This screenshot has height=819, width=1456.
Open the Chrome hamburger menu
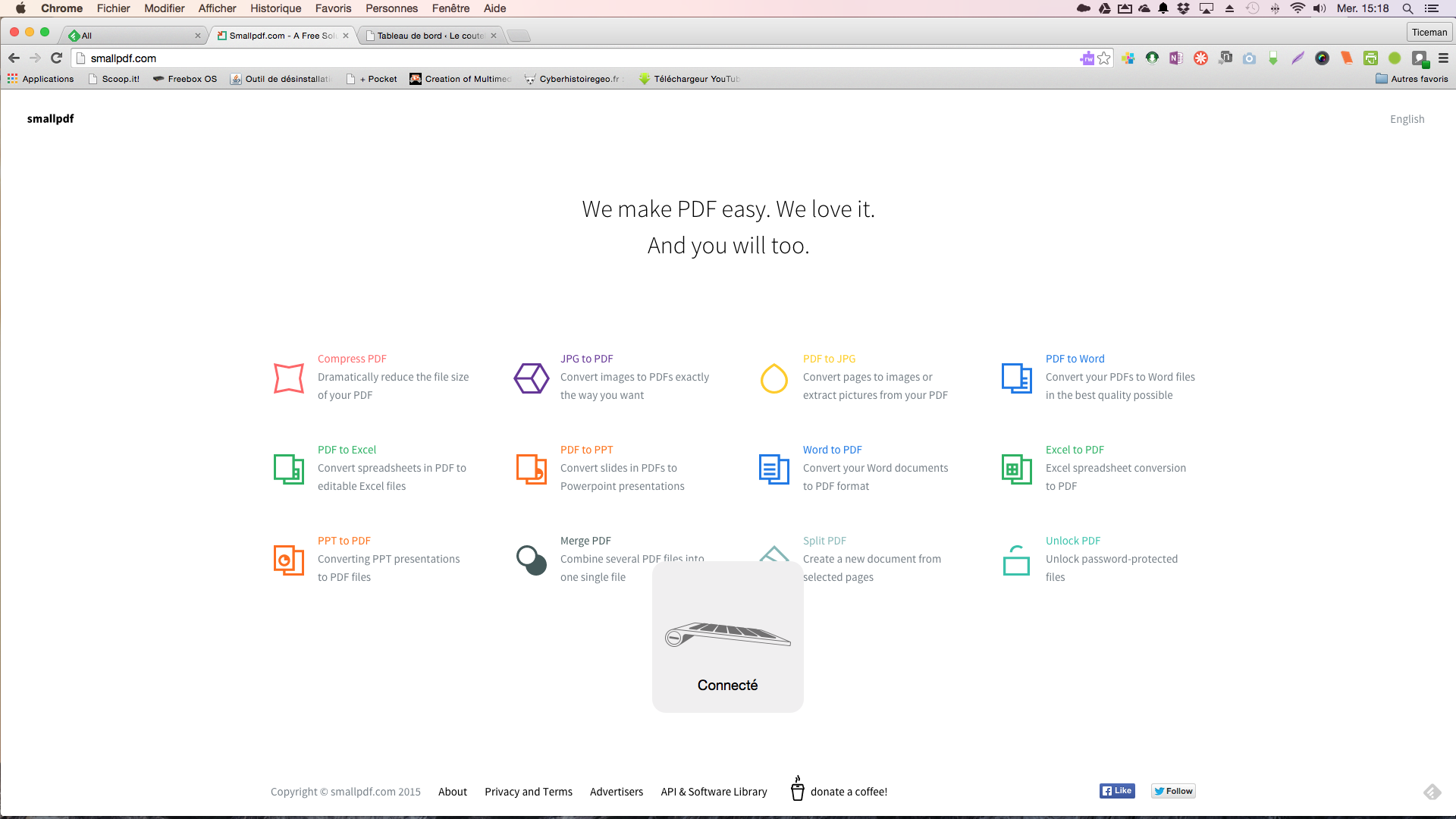pyautogui.click(x=1443, y=58)
